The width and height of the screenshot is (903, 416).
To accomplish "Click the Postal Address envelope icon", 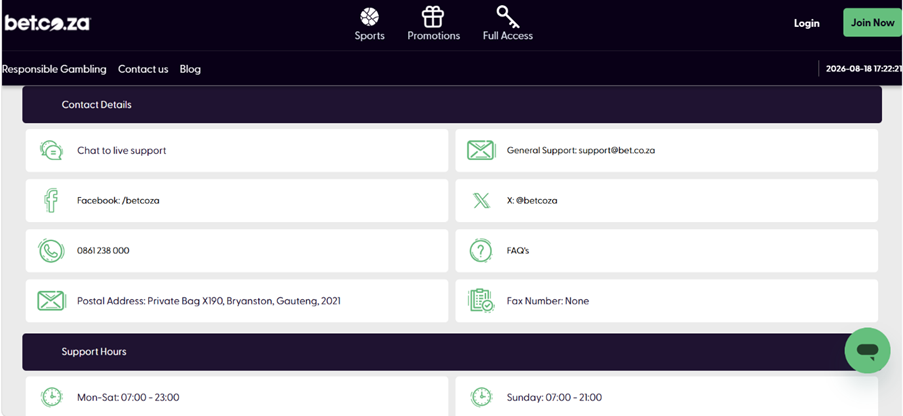I will point(51,301).
